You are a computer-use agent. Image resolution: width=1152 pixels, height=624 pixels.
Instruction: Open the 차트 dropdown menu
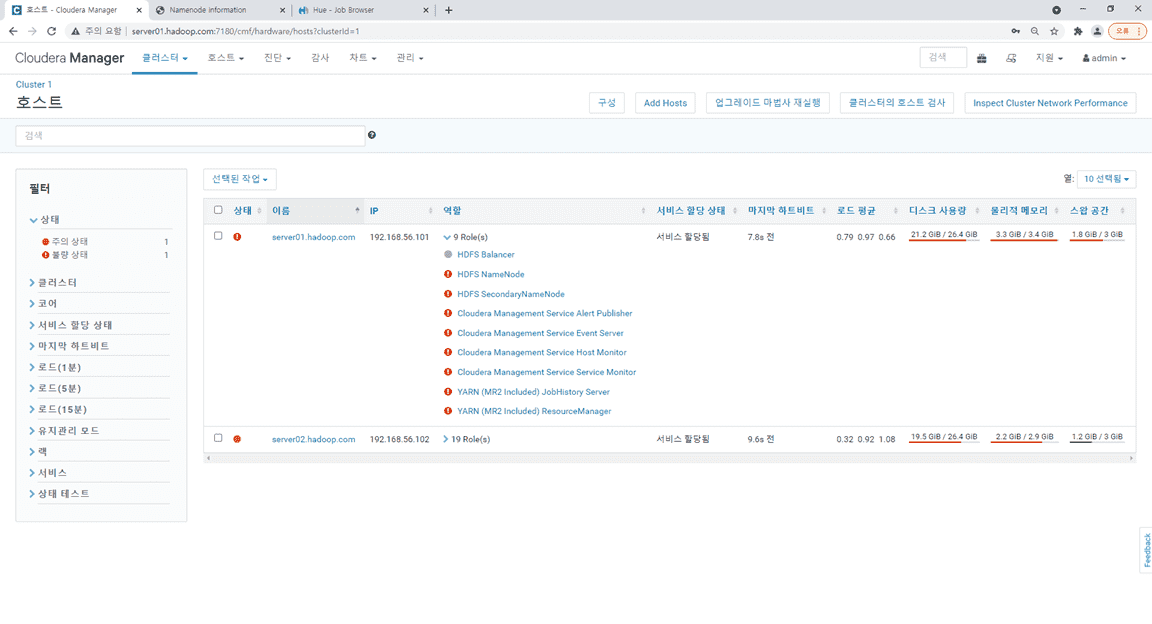pyautogui.click(x=362, y=58)
